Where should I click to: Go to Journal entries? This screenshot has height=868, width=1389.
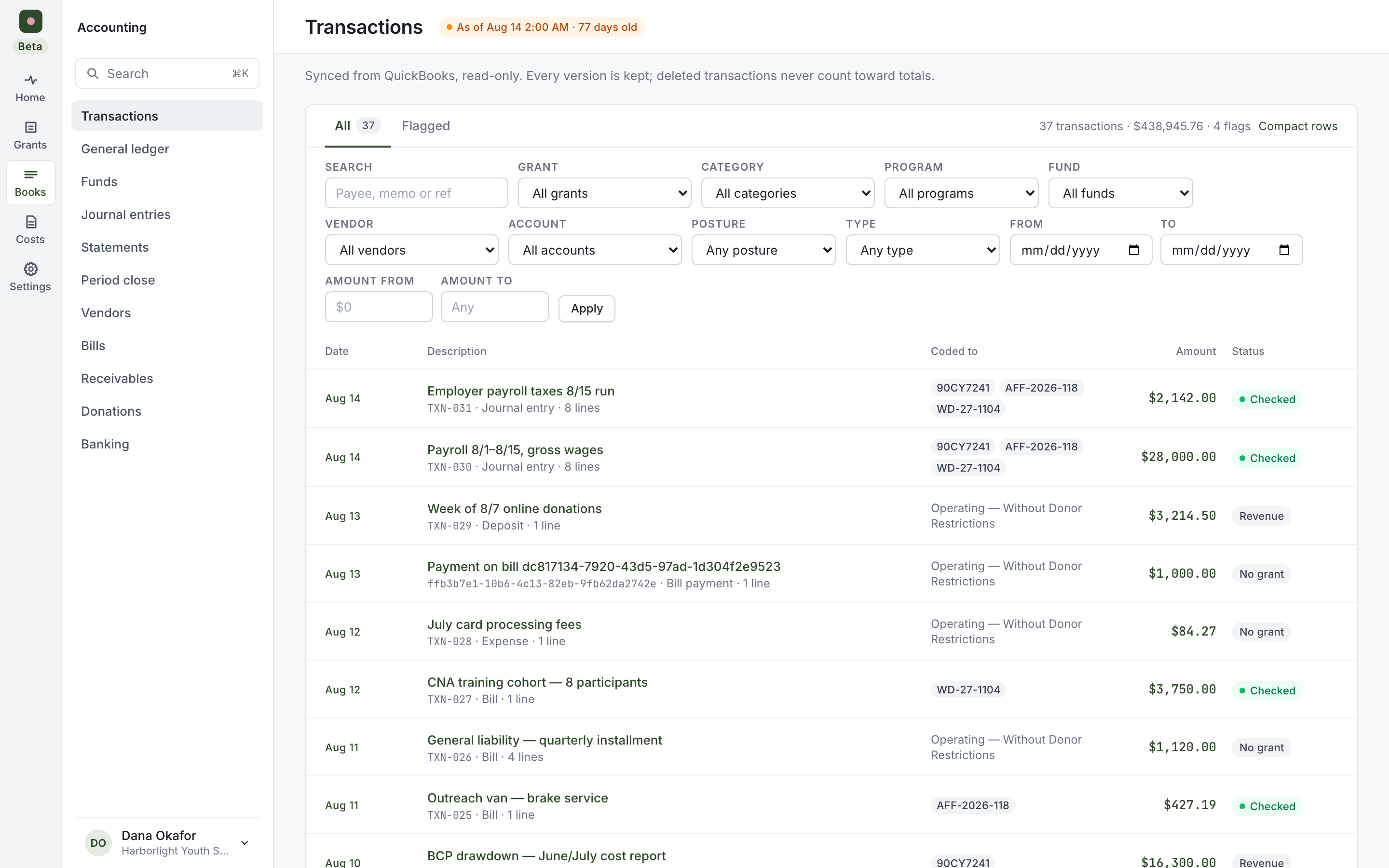click(167, 214)
